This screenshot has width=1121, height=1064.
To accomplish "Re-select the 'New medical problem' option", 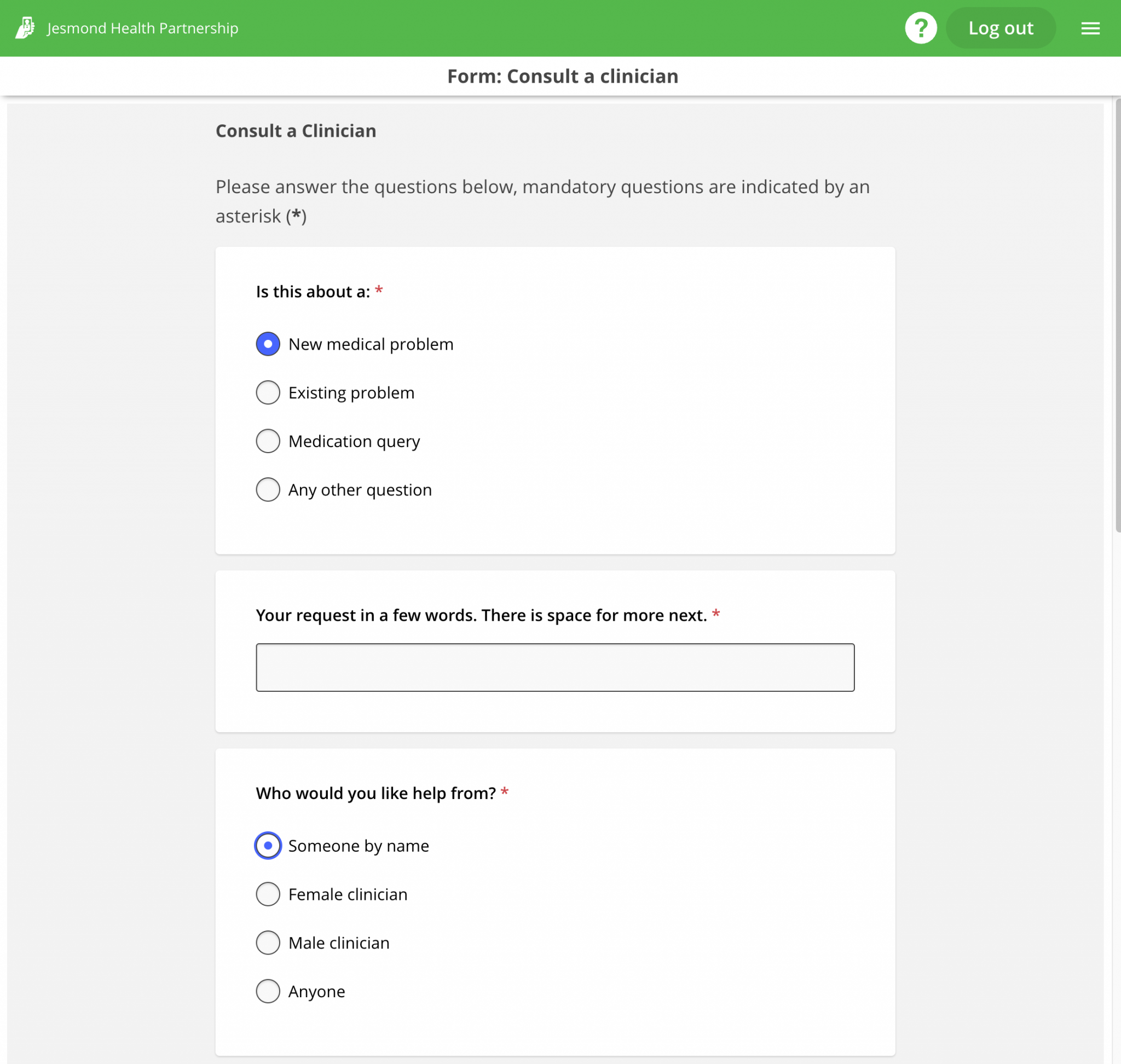I will click(267, 344).
